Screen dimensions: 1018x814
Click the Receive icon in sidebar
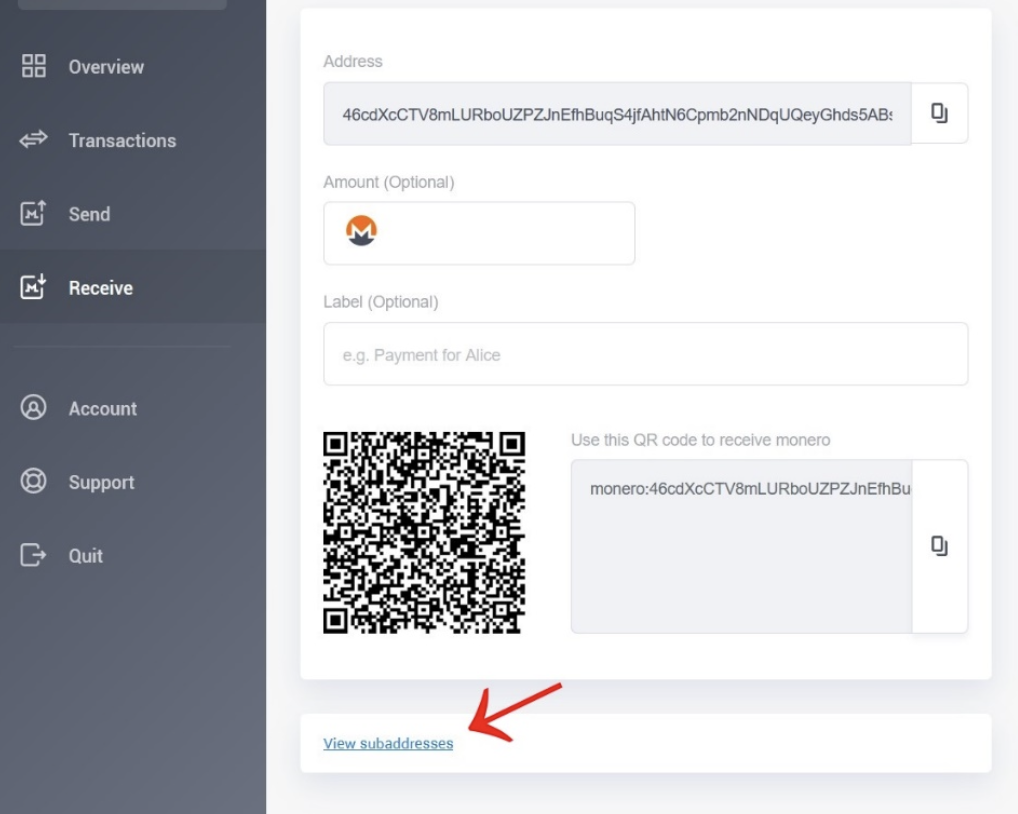pyautogui.click(x=33, y=287)
